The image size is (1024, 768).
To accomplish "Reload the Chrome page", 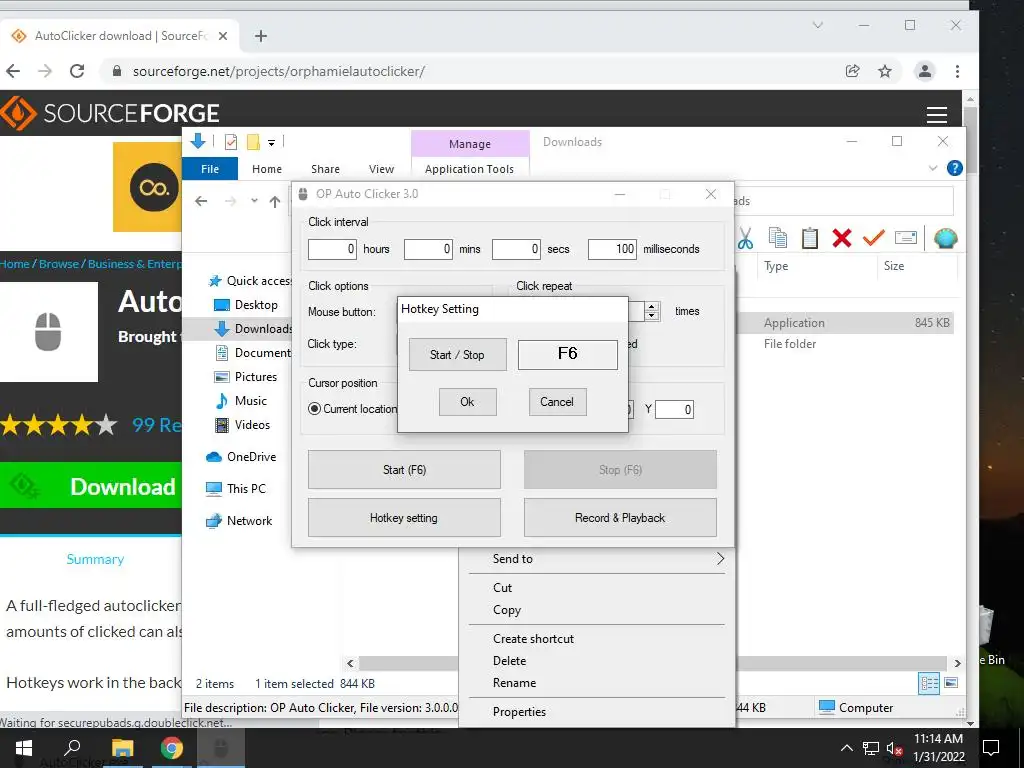I will (x=77, y=71).
